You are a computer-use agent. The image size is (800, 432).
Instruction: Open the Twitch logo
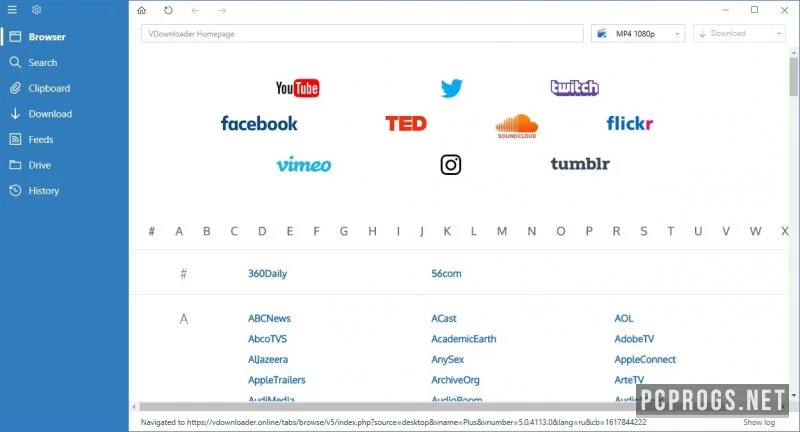click(x=574, y=88)
